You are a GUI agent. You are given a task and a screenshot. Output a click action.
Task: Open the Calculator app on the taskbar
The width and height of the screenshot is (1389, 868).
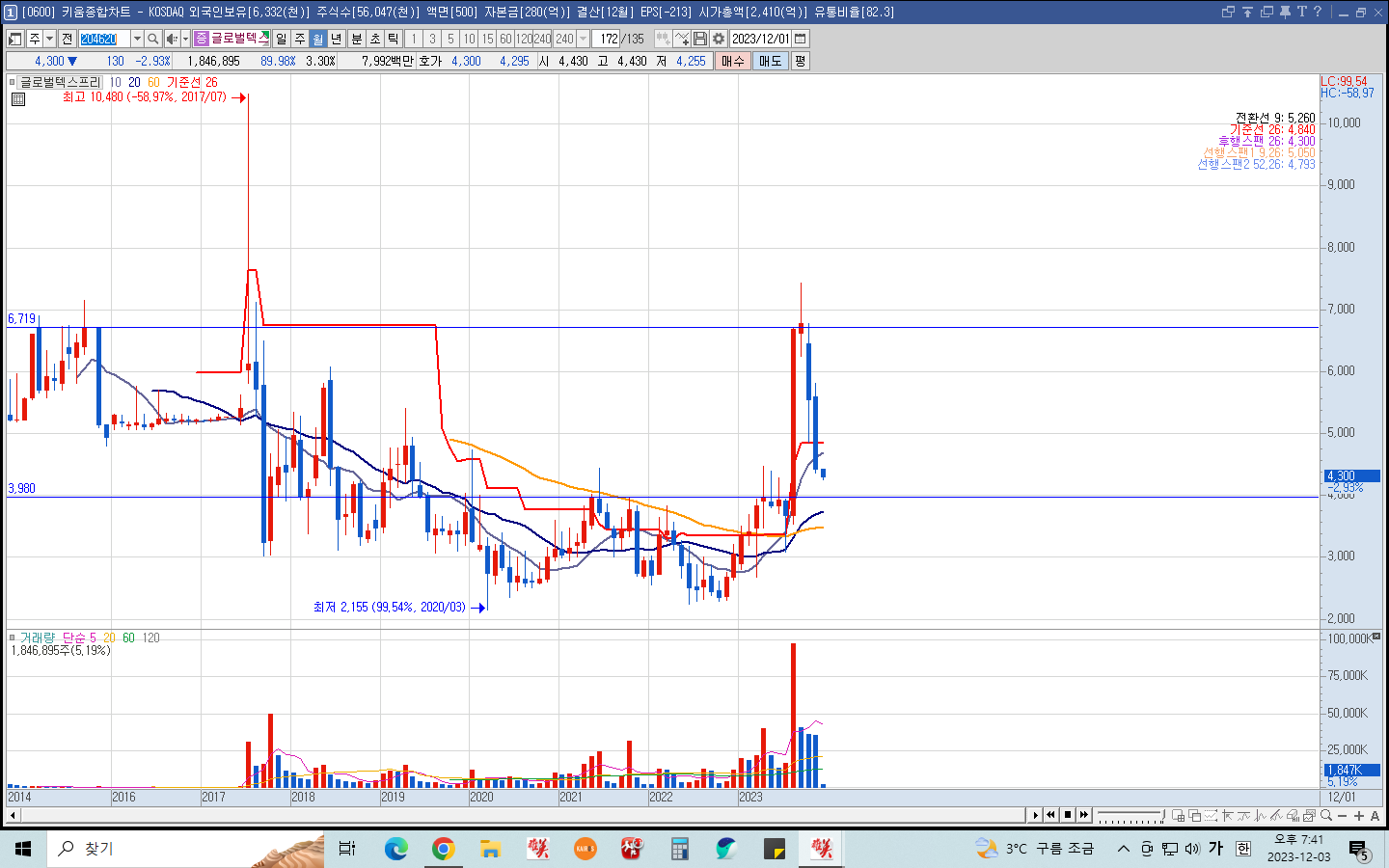pos(679,849)
